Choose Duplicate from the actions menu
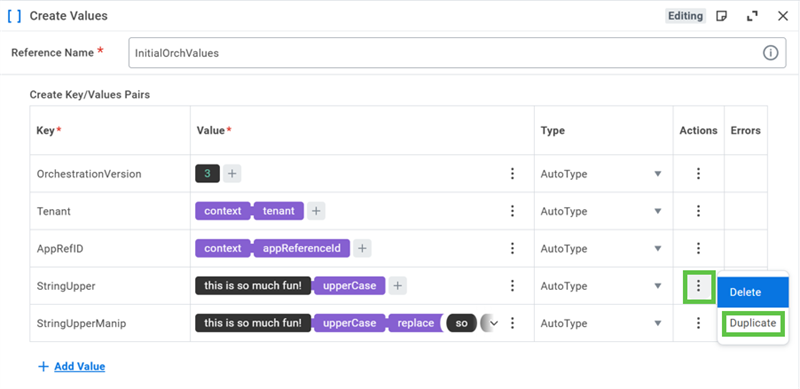 coord(753,323)
